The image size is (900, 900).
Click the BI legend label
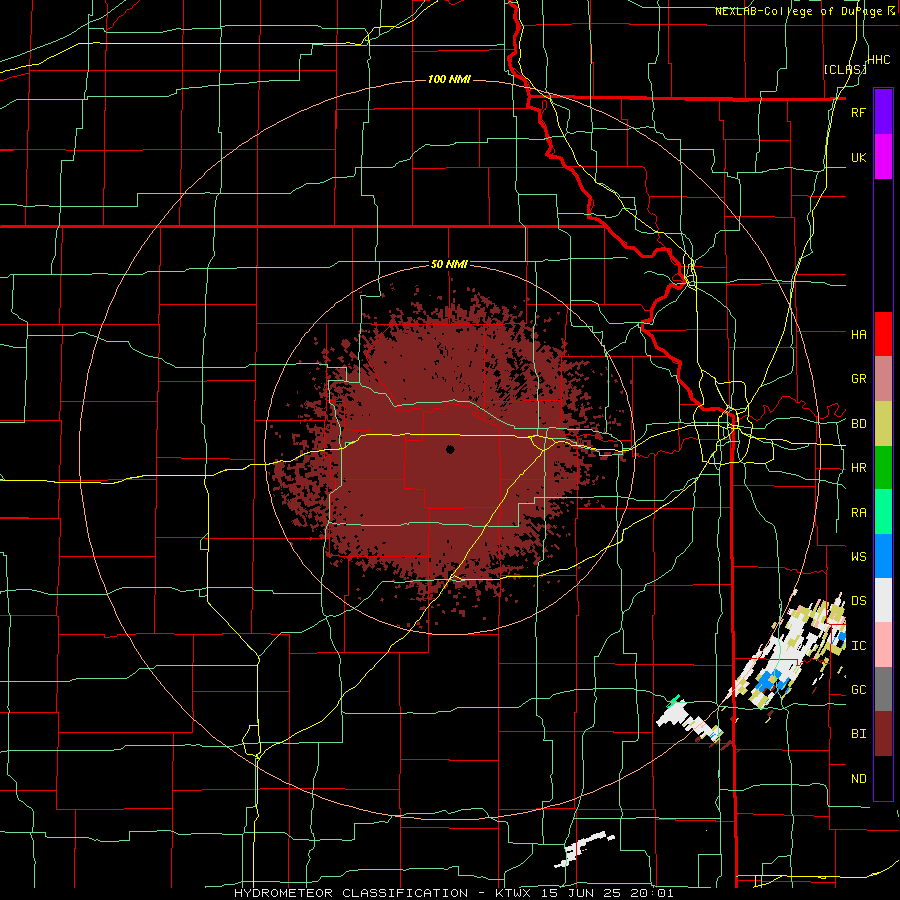pyautogui.click(x=858, y=734)
